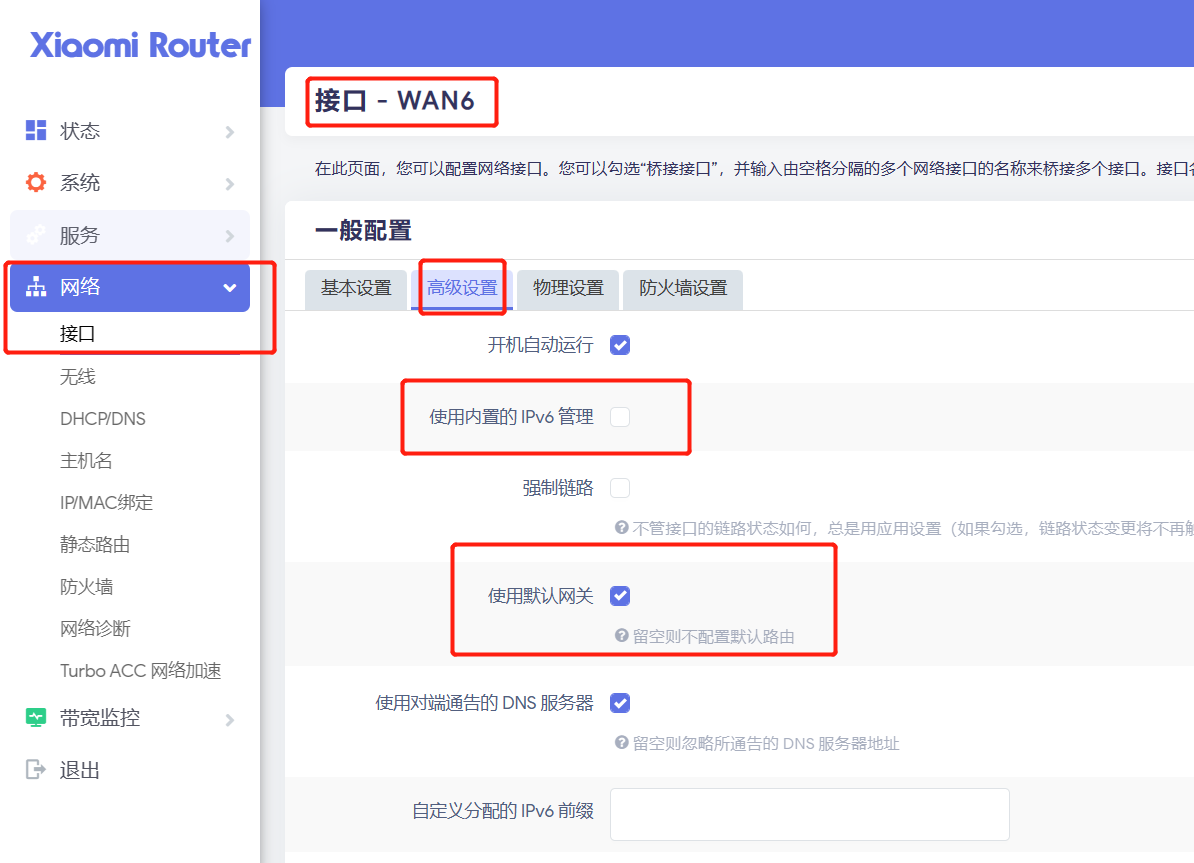Viewport: 1194px width, 863px height.
Task: Select the 状态 status icon in sidebar
Action: (35, 130)
